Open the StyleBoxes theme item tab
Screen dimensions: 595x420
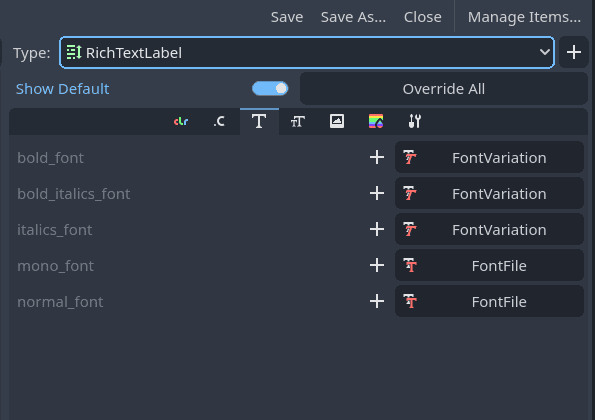[376, 121]
